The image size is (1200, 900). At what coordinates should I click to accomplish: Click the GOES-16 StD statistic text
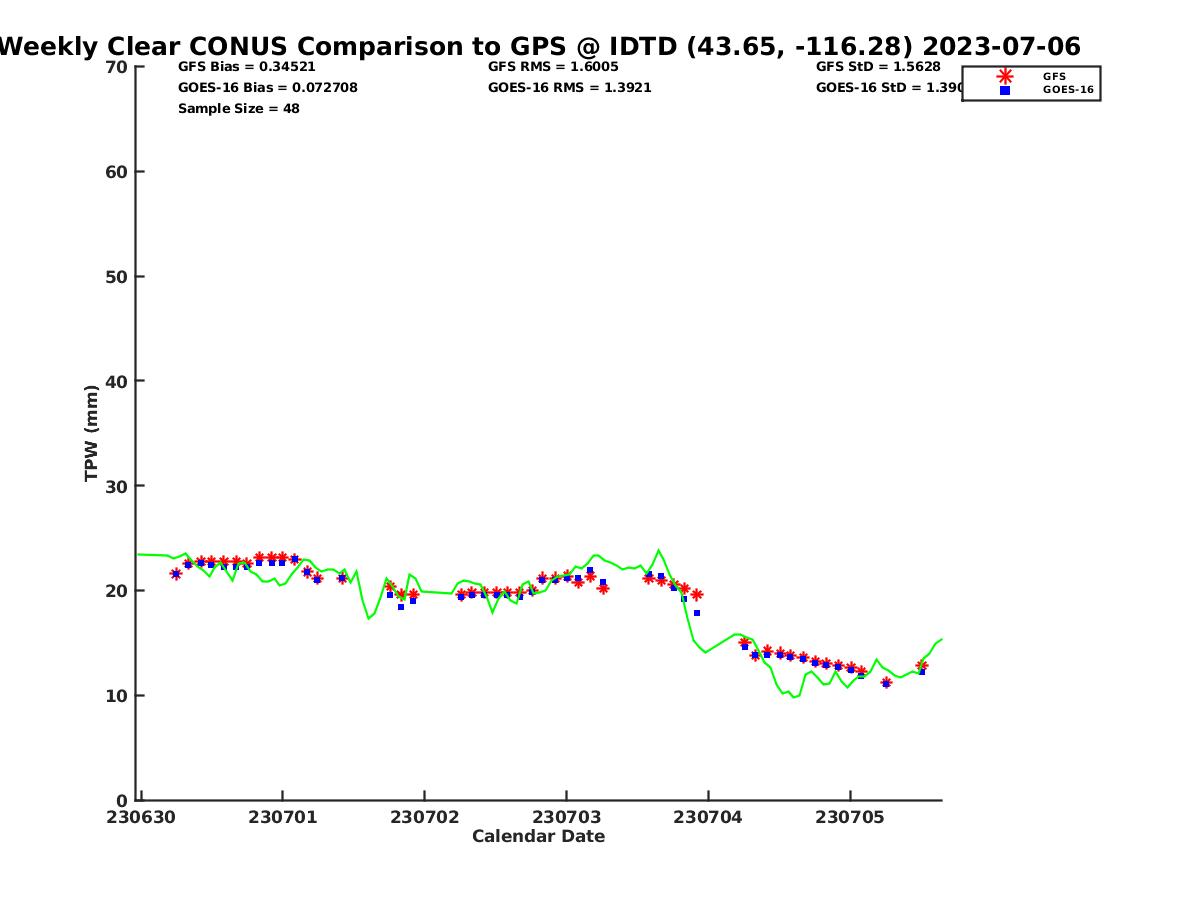pyautogui.click(x=889, y=88)
